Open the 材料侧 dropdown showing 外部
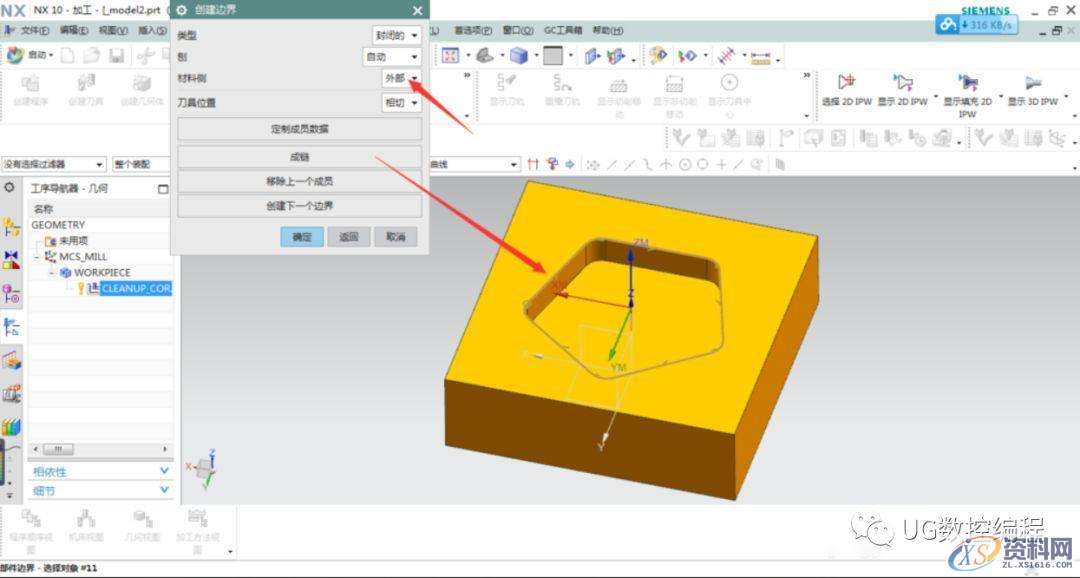The width and height of the screenshot is (1080, 578). click(398, 78)
